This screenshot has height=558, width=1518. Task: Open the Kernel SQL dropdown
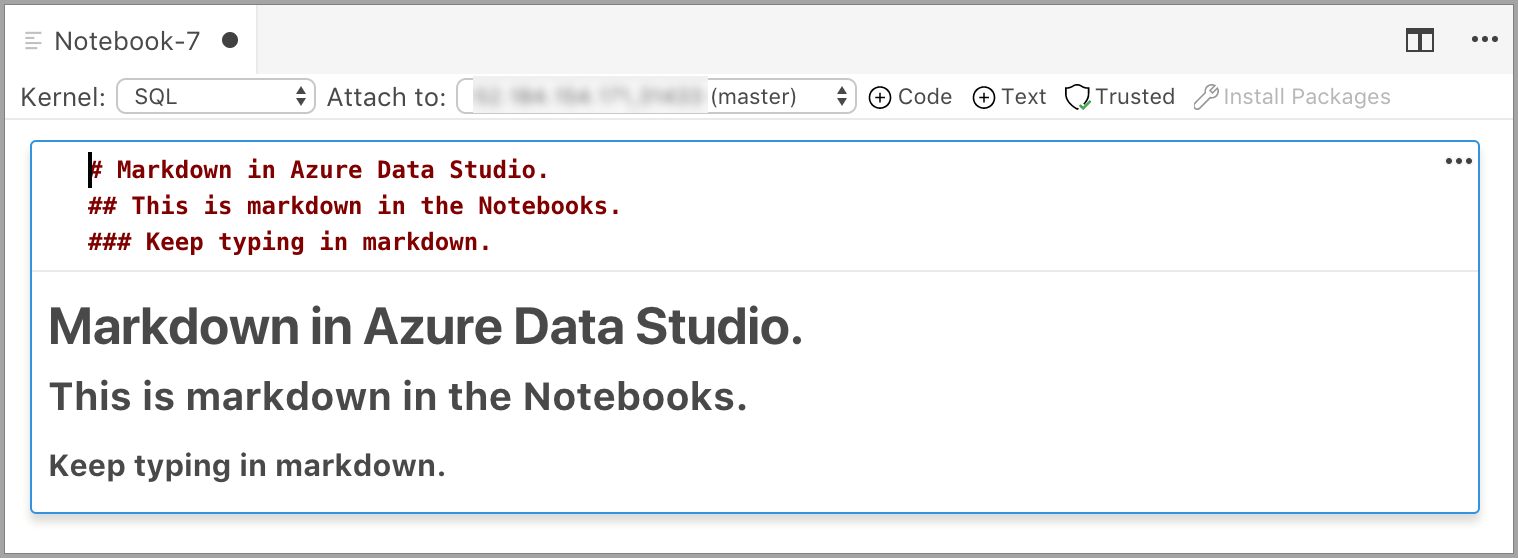point(216,97)
